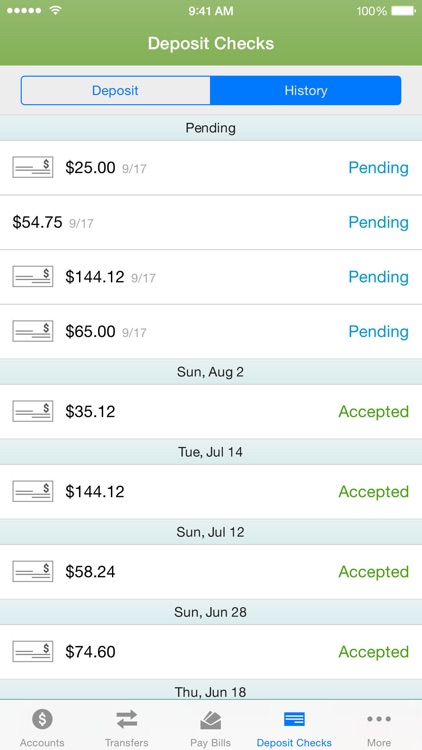Open the accepted $144.12 deposit from Jul 14
This screenshot has height=750, width=422.
point(211,492)
